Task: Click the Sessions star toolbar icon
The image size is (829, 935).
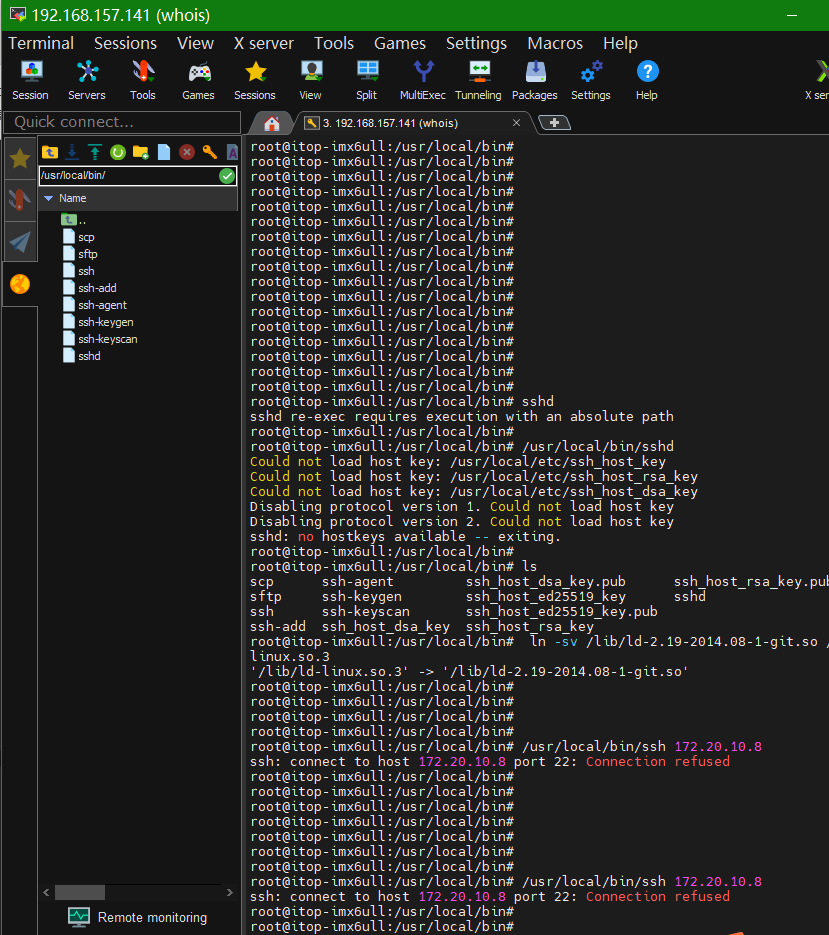Action: point(255,81)
